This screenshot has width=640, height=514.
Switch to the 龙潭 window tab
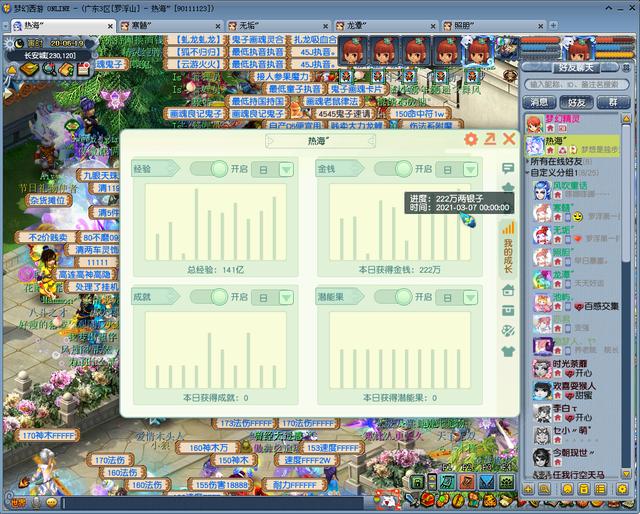pos(386,26)
